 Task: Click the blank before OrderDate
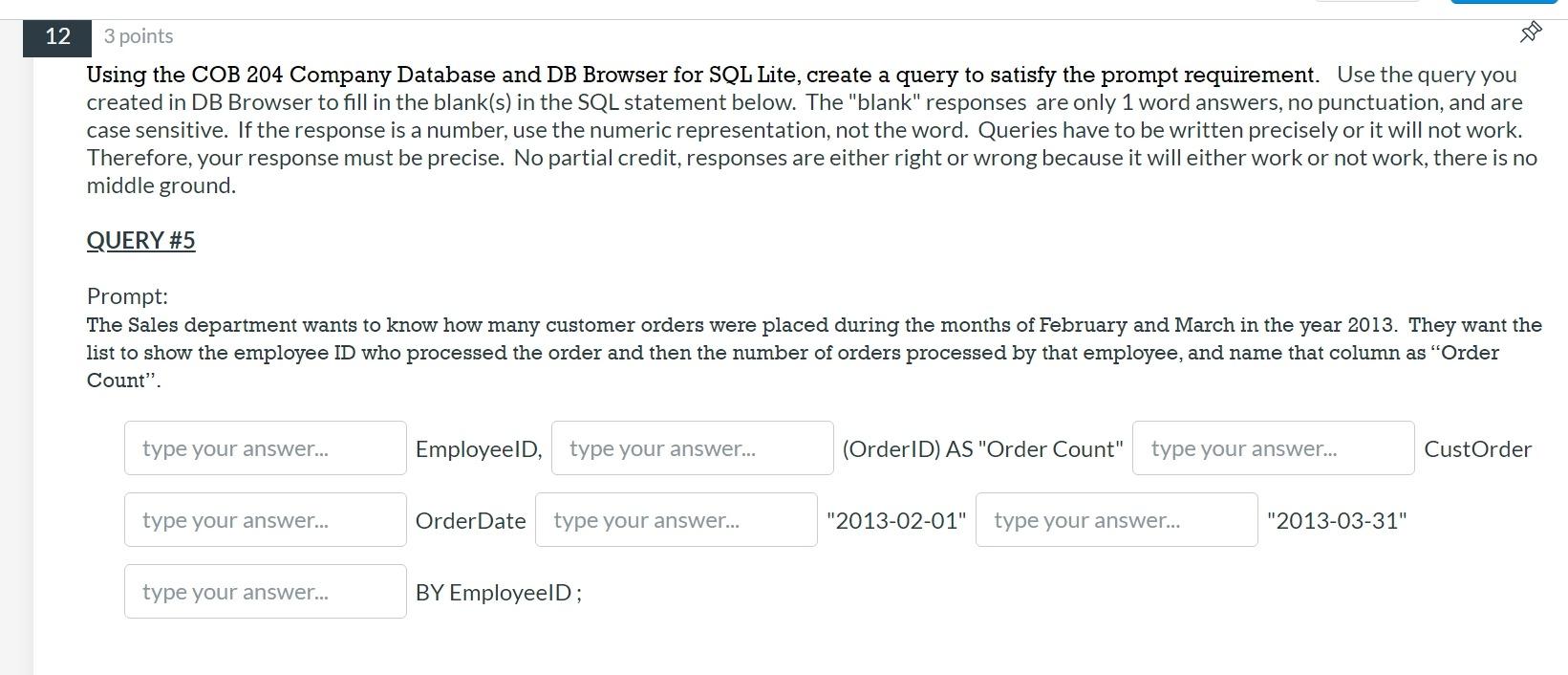point(265,519)
